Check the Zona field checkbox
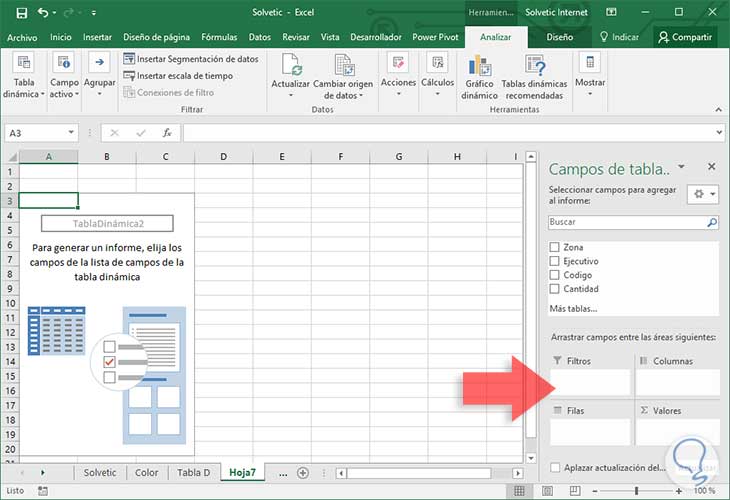The image size is (730, 500). pyautogui.click(x=555, y=247)
